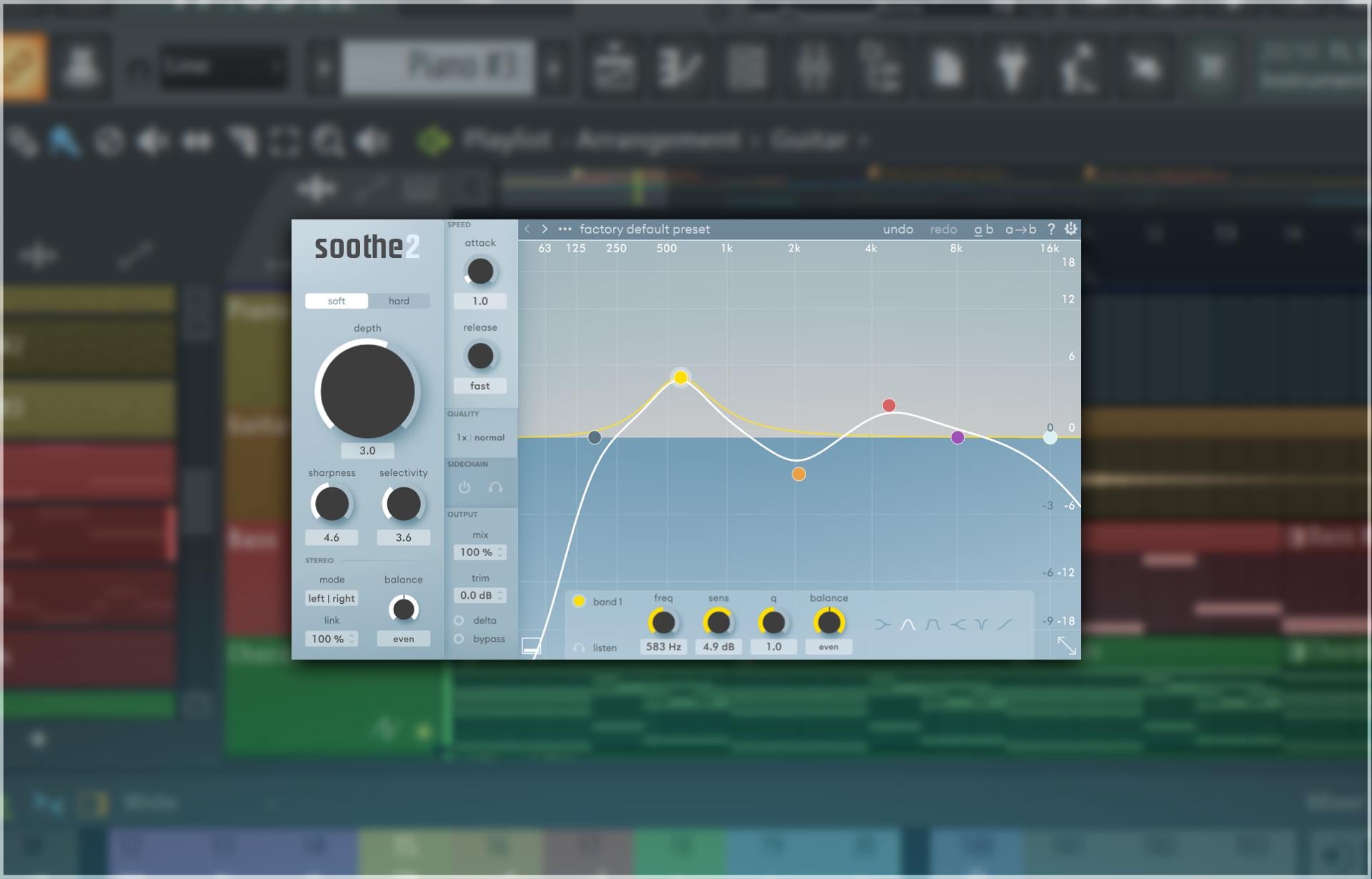Image resolution: width=1372 pixels, height=879 pixels.
Task: Select the notch band shape
Action: (981, 625)
